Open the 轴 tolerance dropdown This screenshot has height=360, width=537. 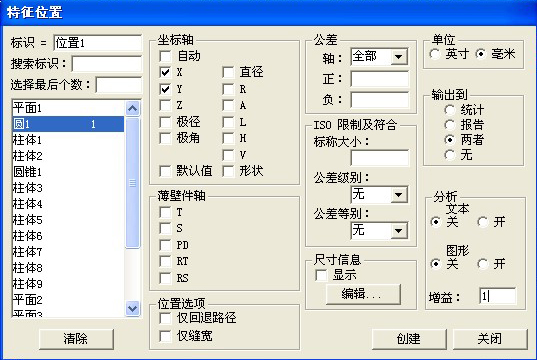click(x=398, y=57)
